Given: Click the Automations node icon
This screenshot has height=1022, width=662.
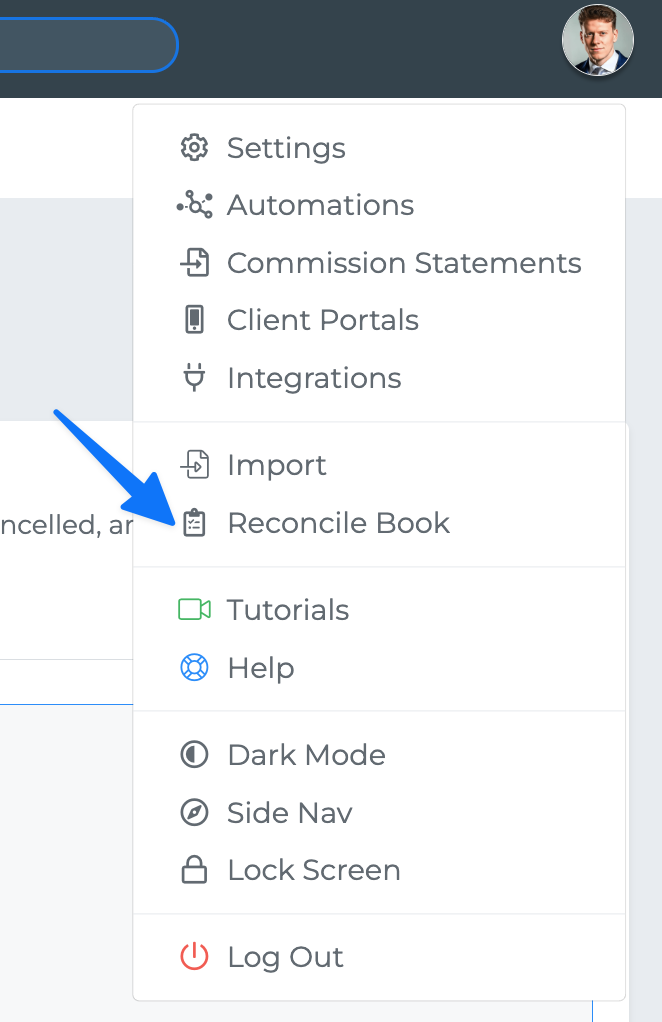Looking at the screenshot, I should (194, 205).
